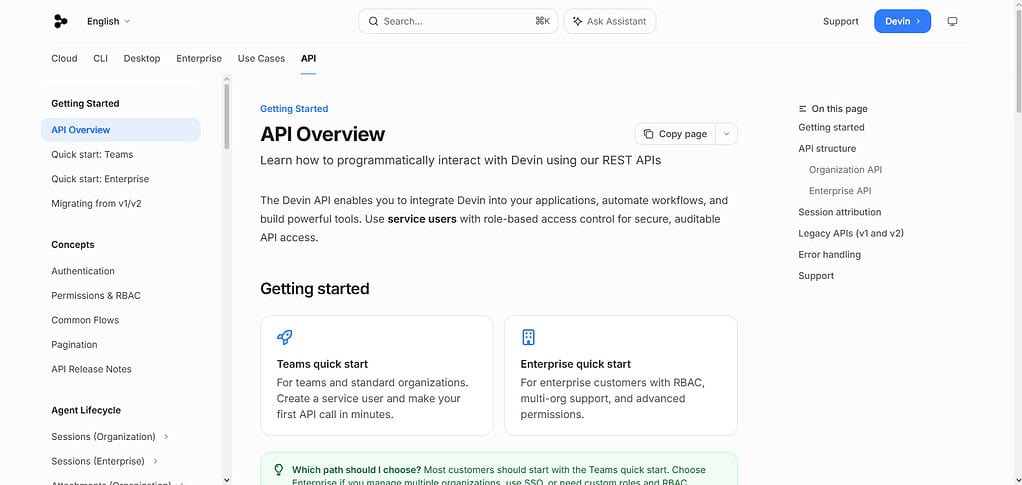
Task: Open the Enterprise quick start card
Action: click(620, 375)
